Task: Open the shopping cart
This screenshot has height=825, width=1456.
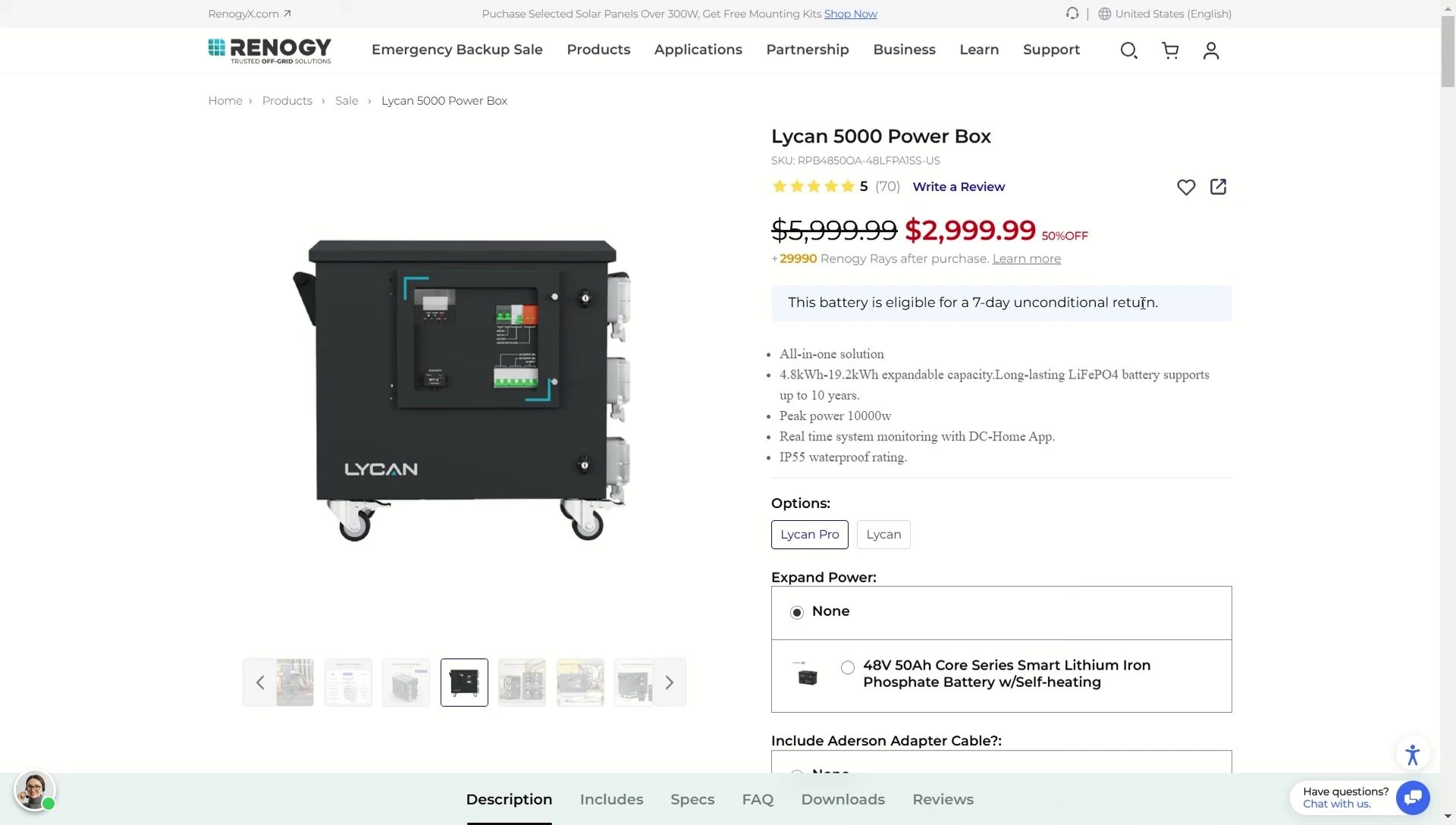Action: (x=1170, y=50)
